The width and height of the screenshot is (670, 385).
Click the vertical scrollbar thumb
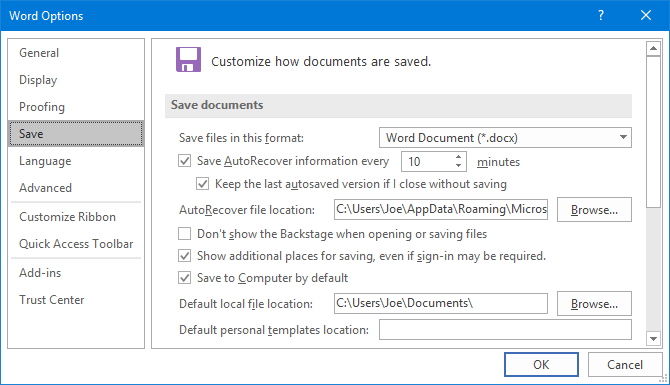[x=653, y=132]
